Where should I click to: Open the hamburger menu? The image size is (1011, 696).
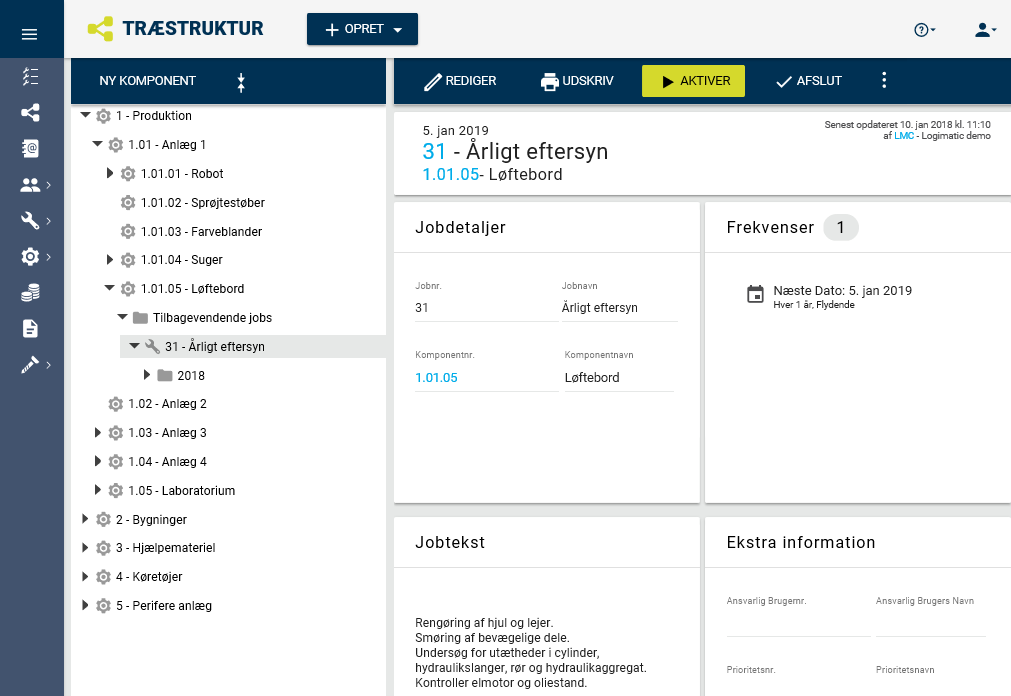tap(30, 34)
